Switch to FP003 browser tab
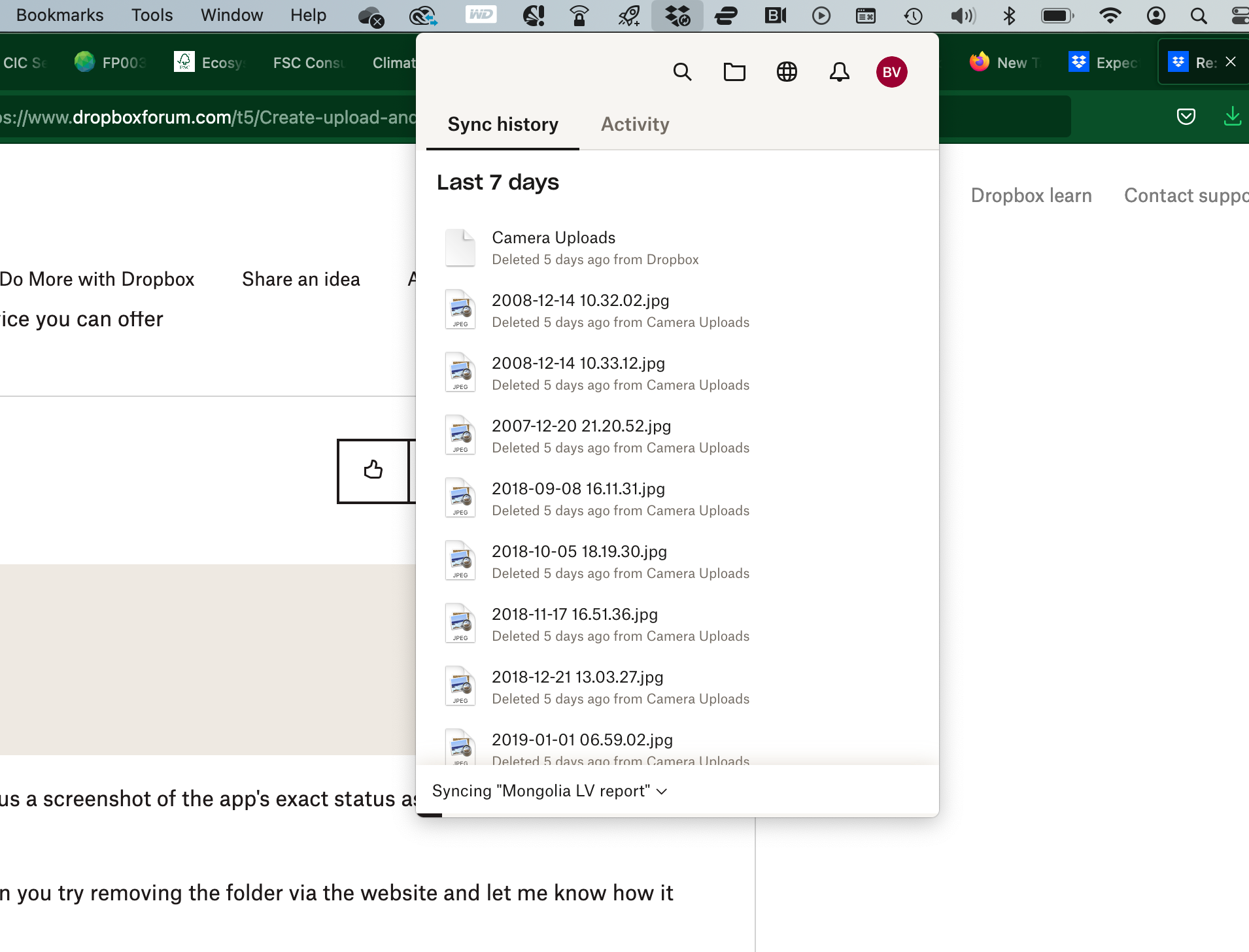Viewport: 1249px width, 952px height. pos(110,63)
